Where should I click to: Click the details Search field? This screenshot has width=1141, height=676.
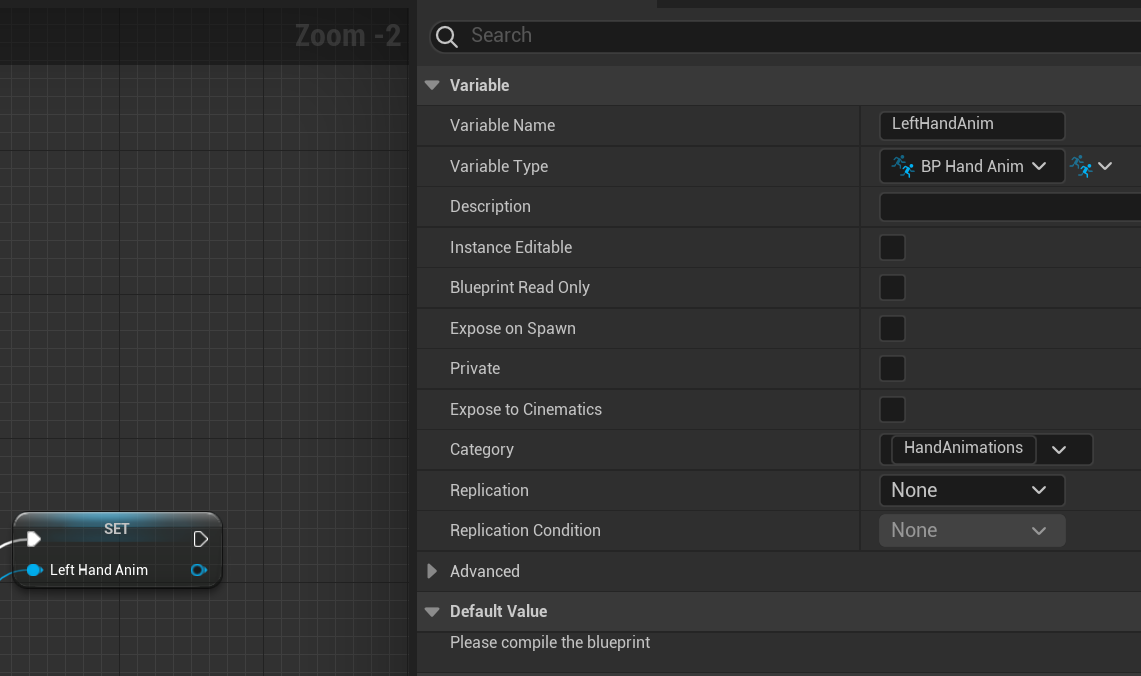790,37
